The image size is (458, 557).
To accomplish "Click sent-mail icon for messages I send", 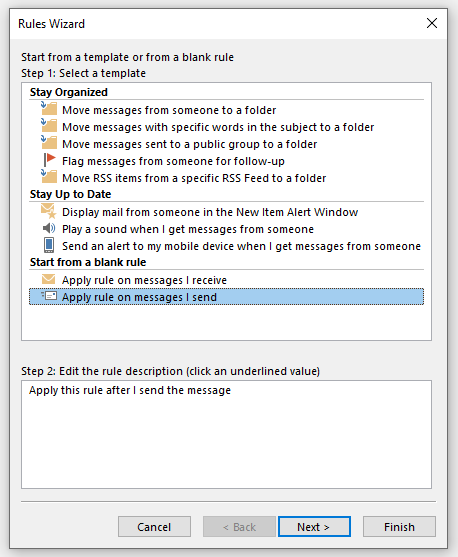I will pos(49,296).
